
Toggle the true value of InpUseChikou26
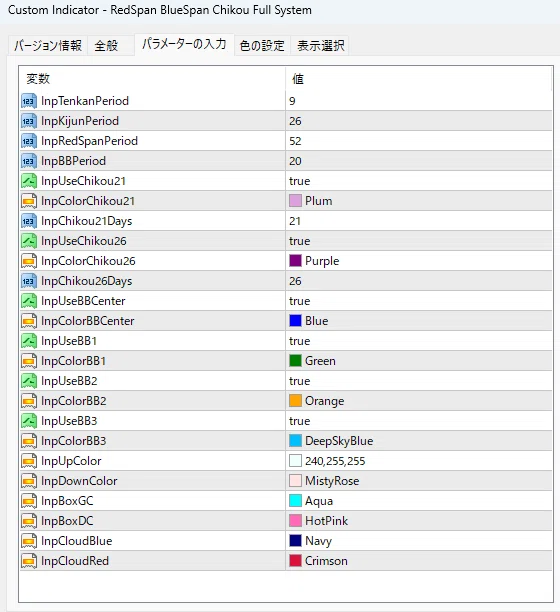coord(299,241)
